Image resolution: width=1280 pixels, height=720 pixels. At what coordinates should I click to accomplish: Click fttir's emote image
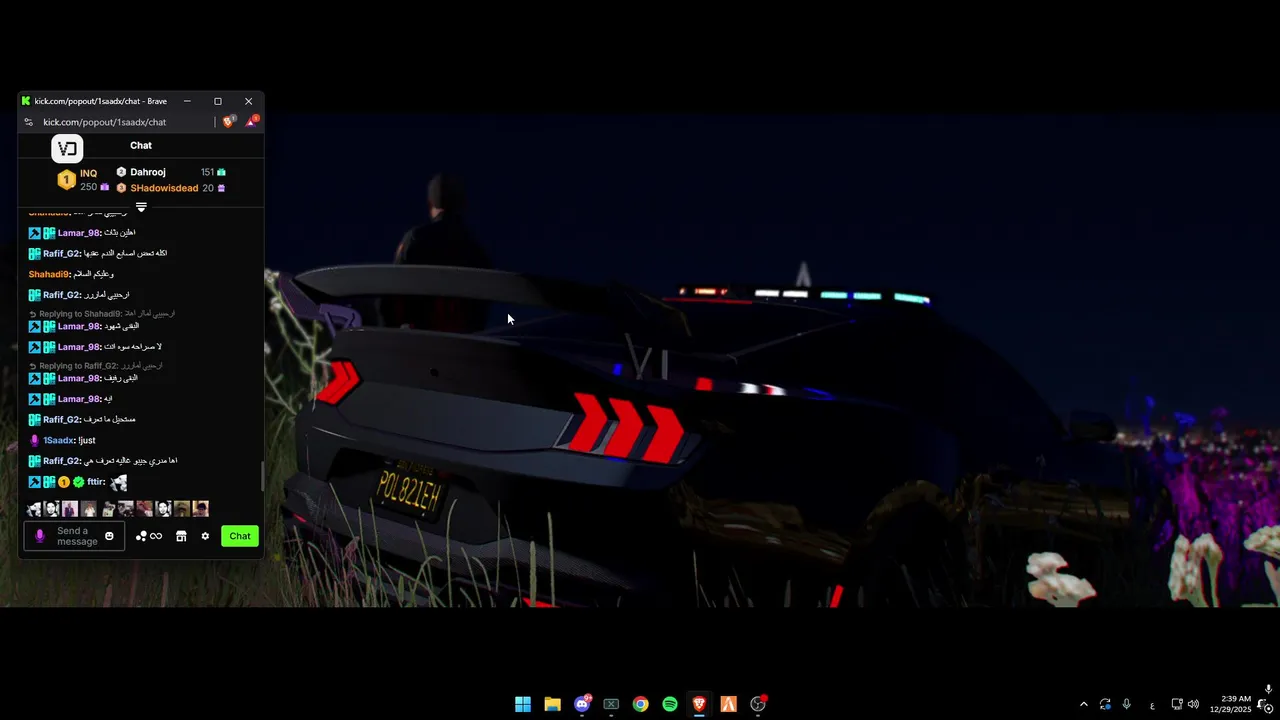(119, 482)
